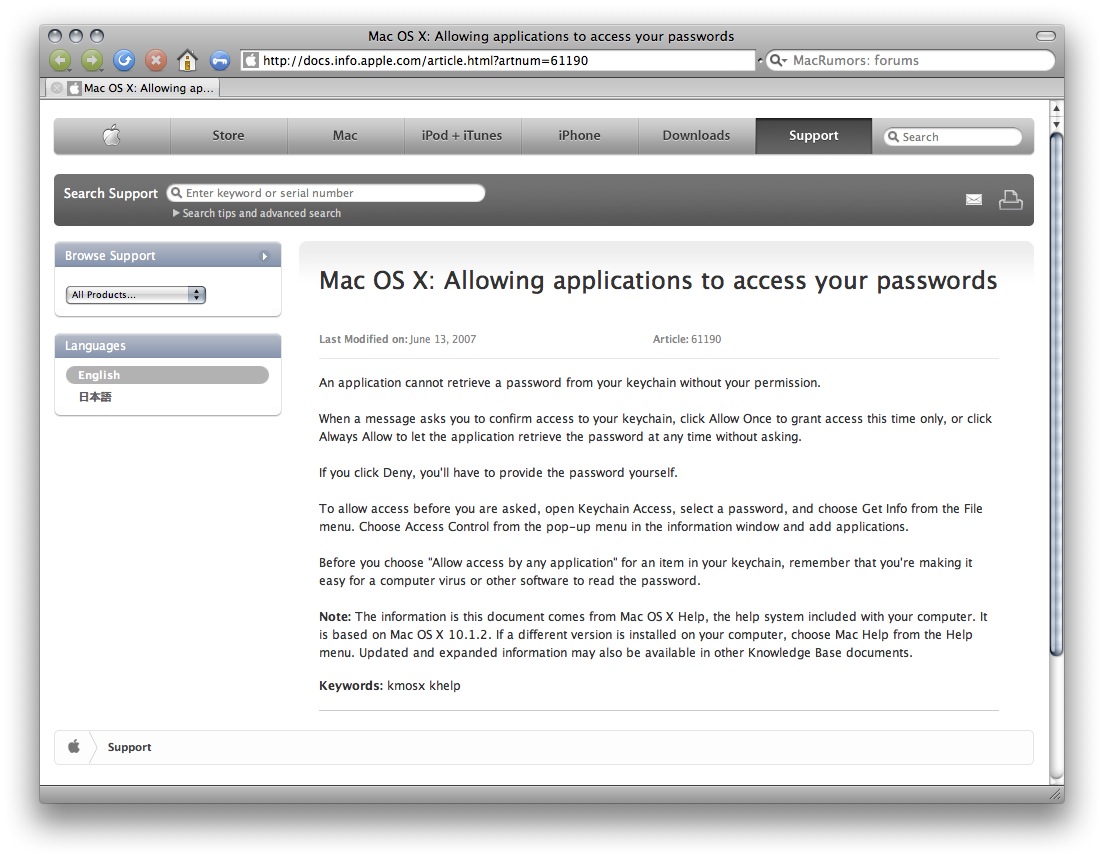Screen dimensions: 1104x858
Task: Open the Downloads navigation tab
Action: (x=696, y=135)
